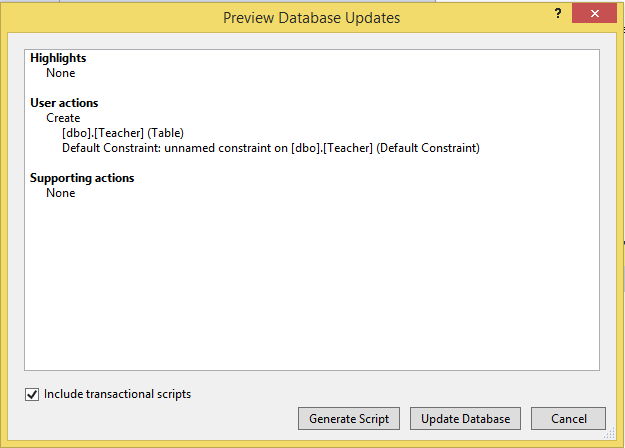Image resolution: width=625 pixels, height=448 pixels.
Task: Click the resize grip in dialog corner
Action: 616,440
